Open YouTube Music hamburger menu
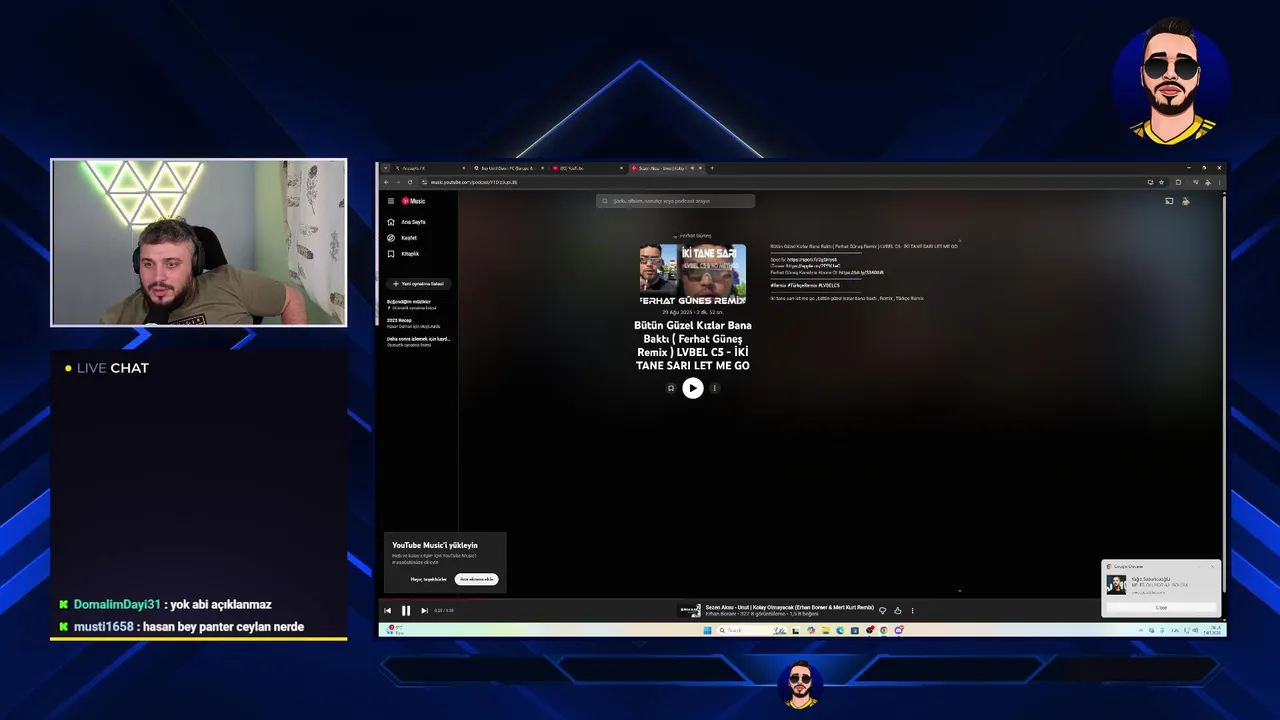The height and width of the screenshot is (720, 1280). click(x=391, y=201)
